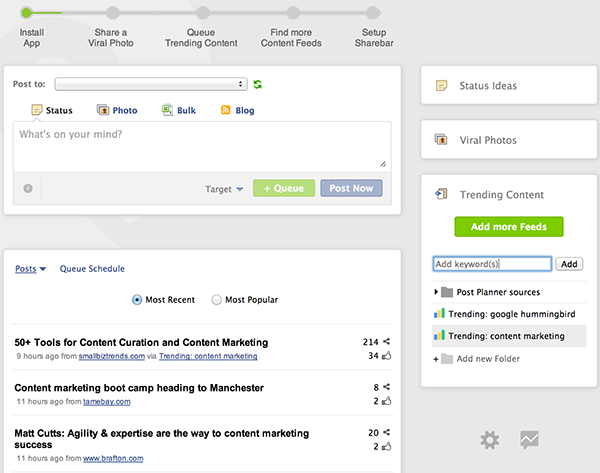600x473 pixels.
Task: Select the Most Popular radio button
Action: [x=216, y=300]
